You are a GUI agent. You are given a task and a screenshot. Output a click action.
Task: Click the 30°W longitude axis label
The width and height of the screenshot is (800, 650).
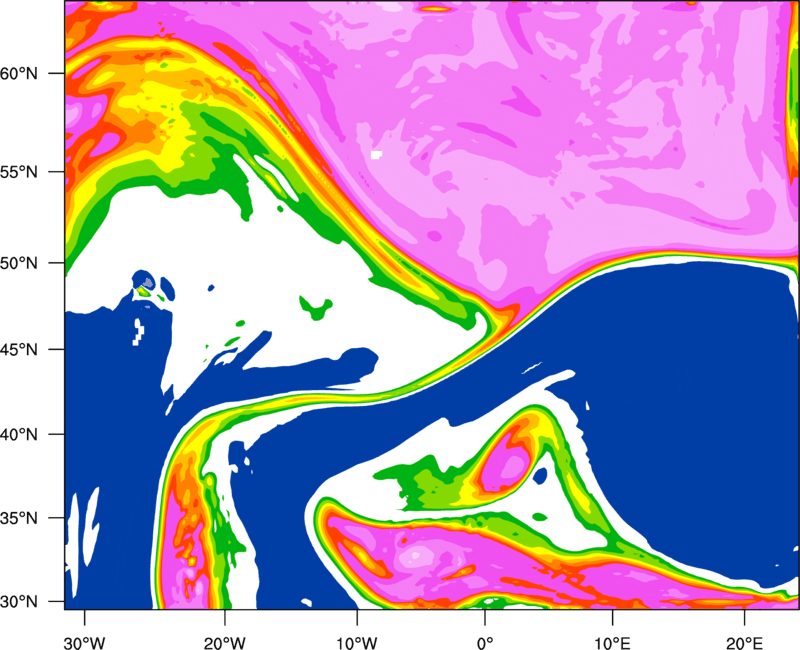pos(84,643)
